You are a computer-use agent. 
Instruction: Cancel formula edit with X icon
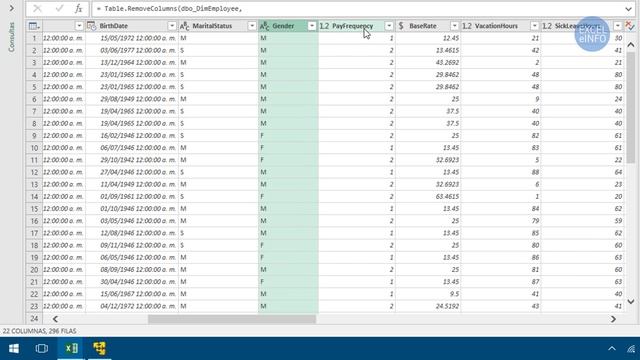point(38,9)
